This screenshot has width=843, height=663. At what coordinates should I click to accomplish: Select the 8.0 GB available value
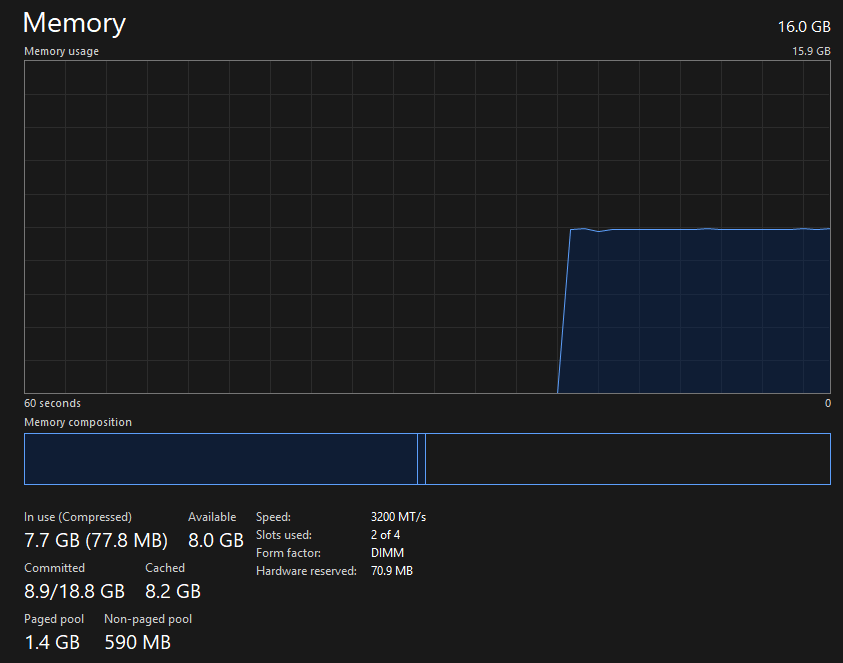coord(216,540)
